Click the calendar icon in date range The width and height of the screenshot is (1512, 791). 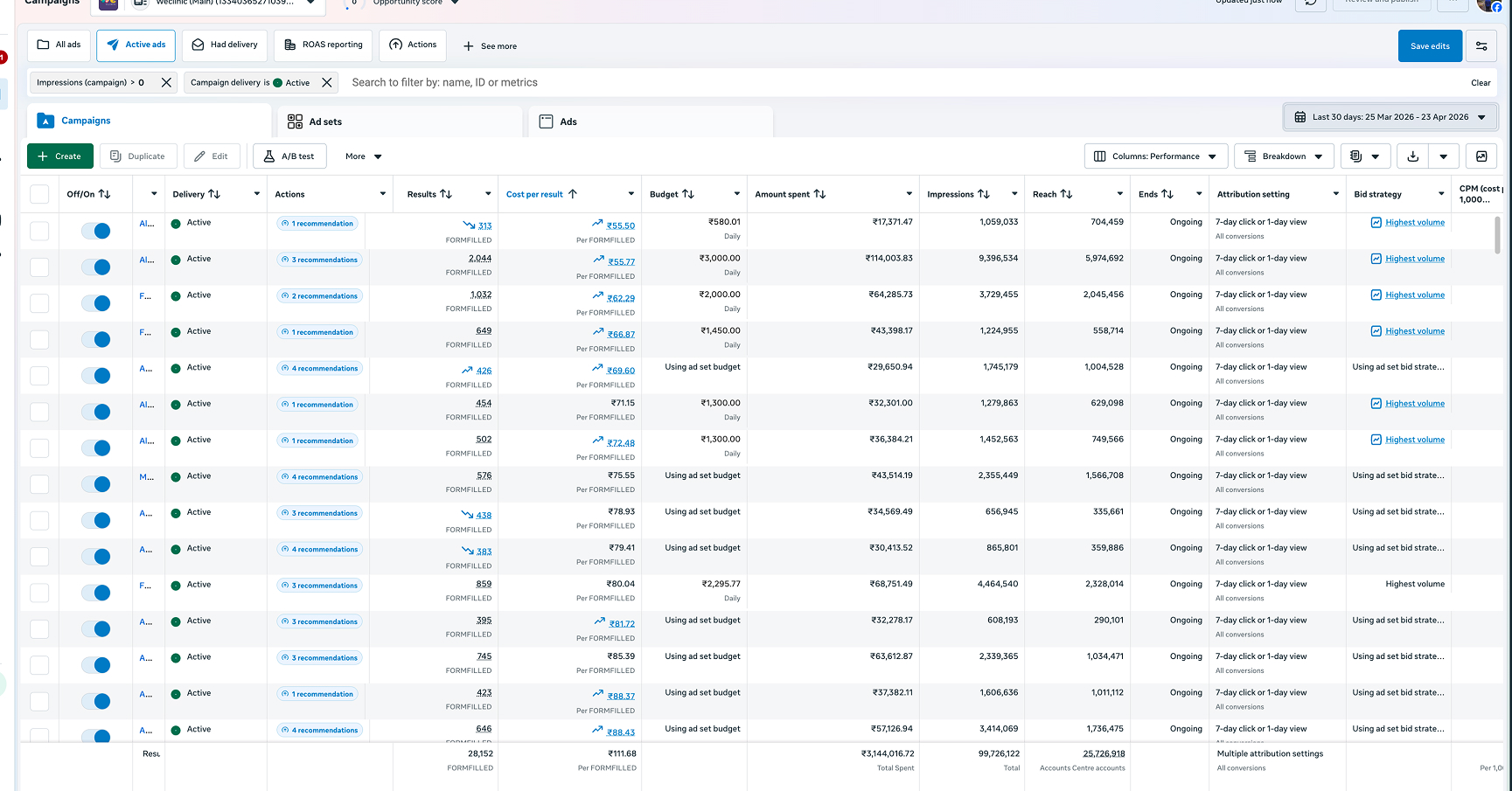coord(1300,117)
